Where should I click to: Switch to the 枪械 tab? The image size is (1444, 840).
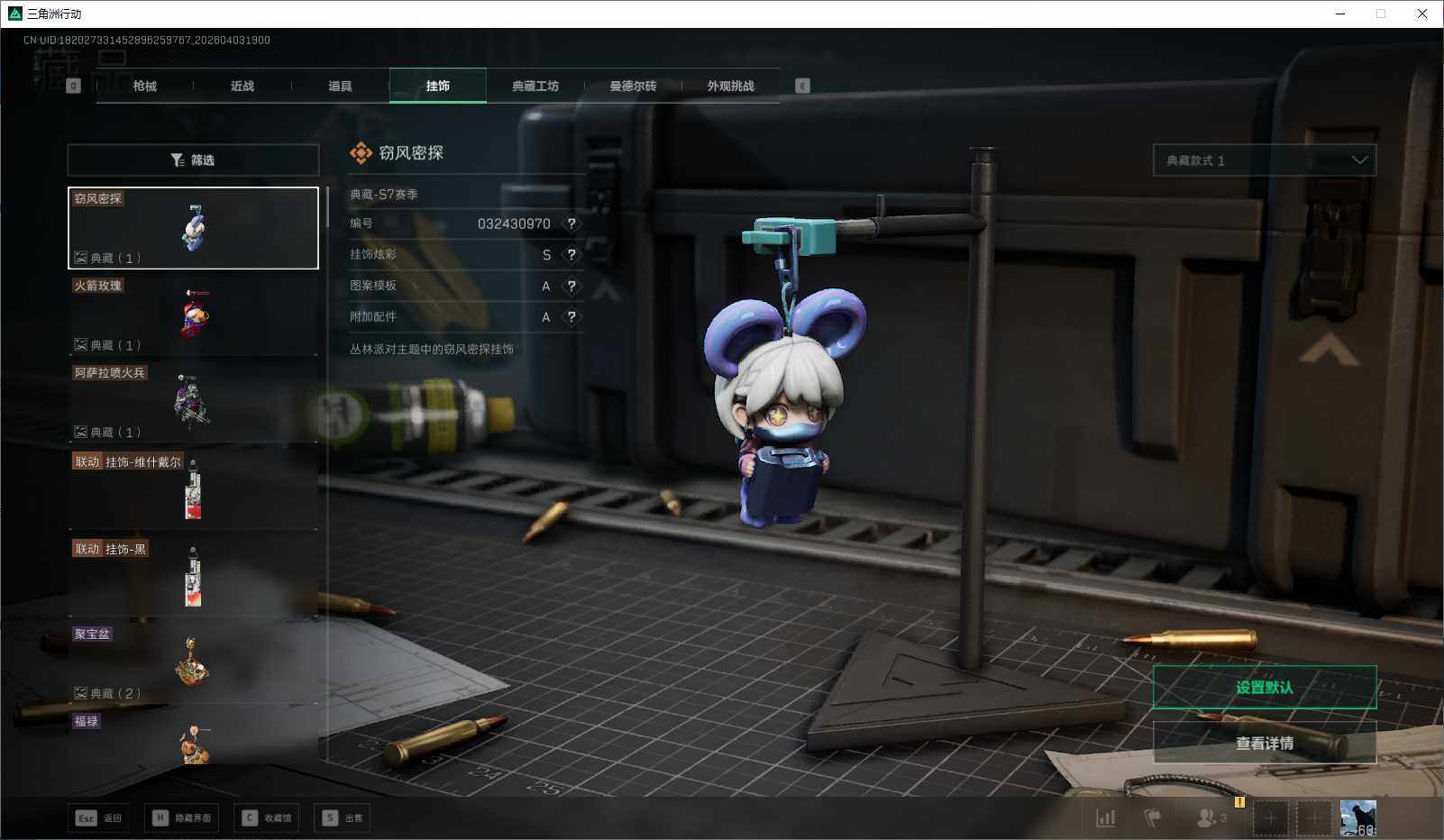tap(144, 86)
